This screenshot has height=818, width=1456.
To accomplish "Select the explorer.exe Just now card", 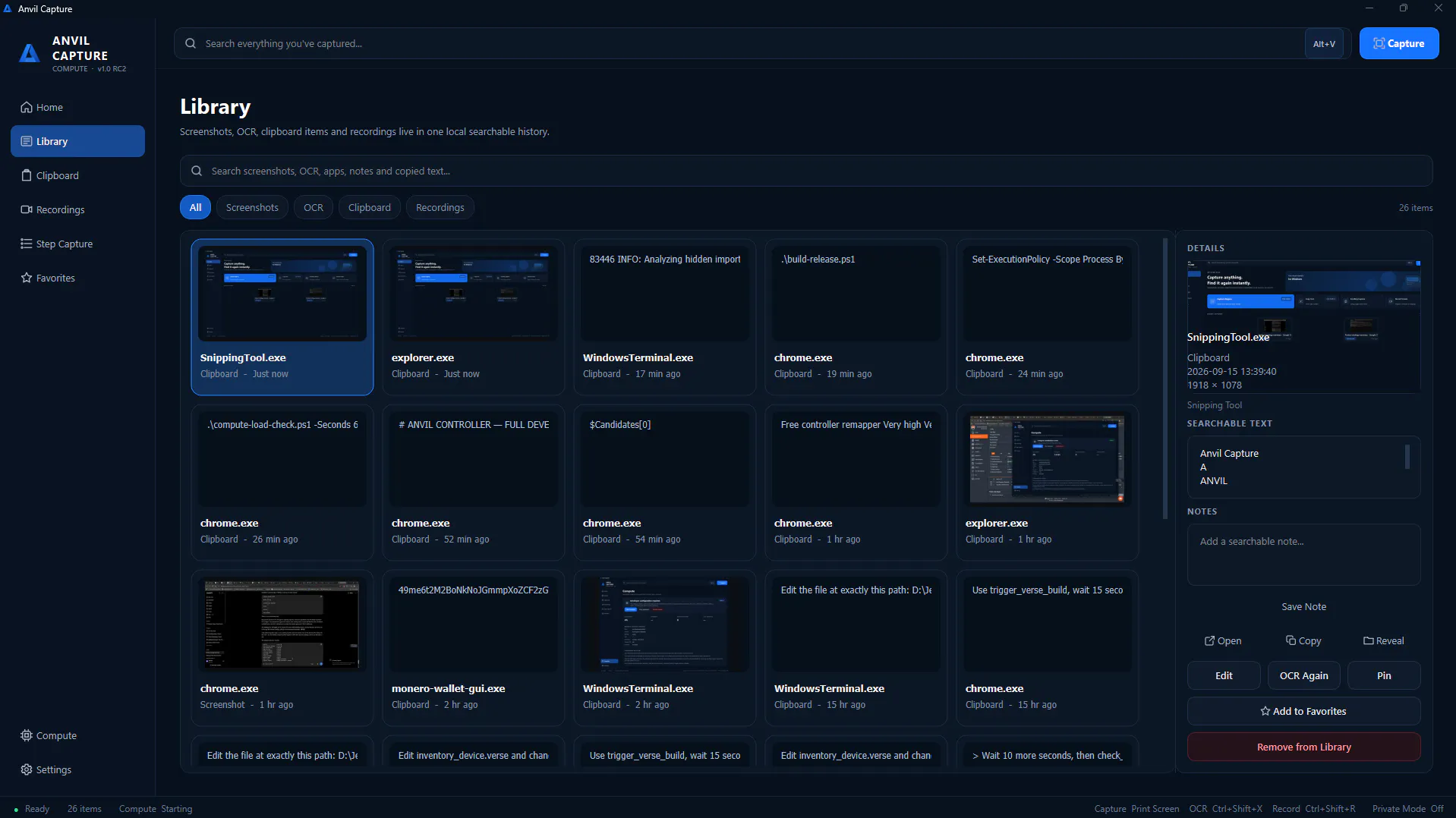I will click(474, 317).
